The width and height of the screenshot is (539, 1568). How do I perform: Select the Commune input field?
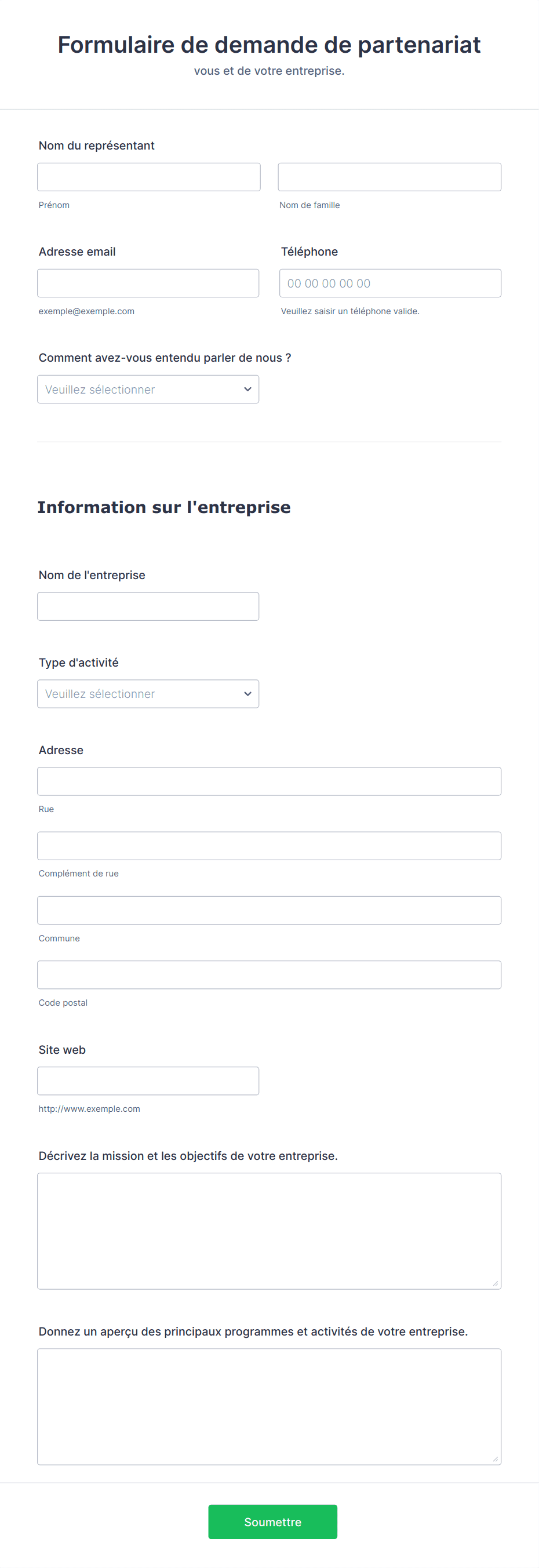(268, 910)
